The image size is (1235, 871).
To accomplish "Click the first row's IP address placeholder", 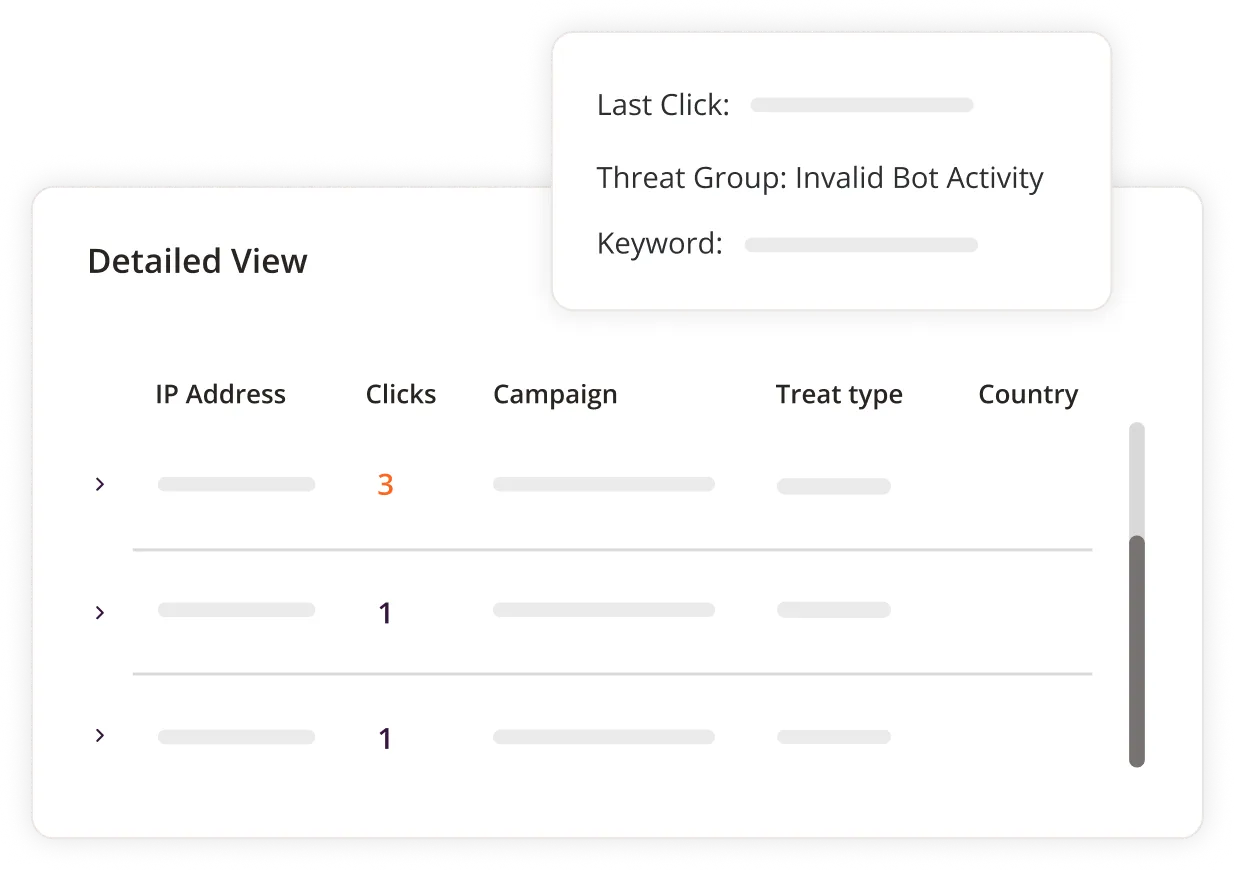I will coord(236,484).
